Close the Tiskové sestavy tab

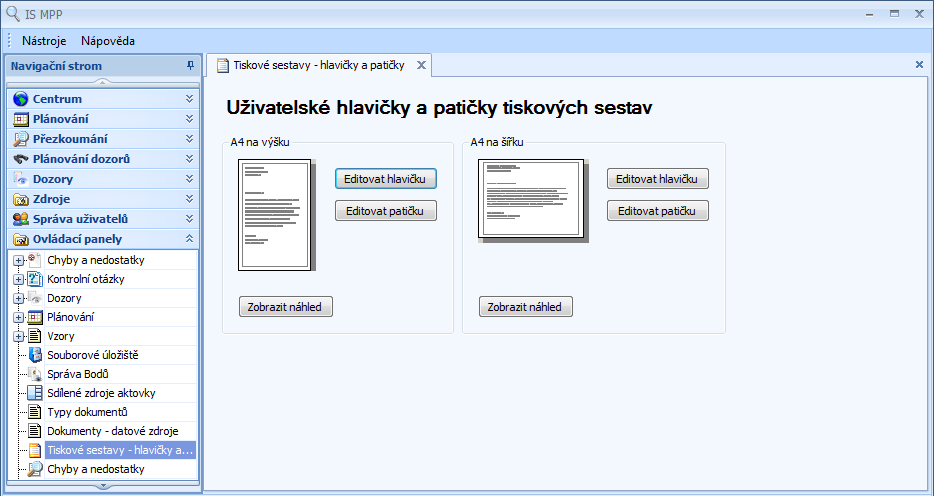pyautogui.click(x=421, y=65)
